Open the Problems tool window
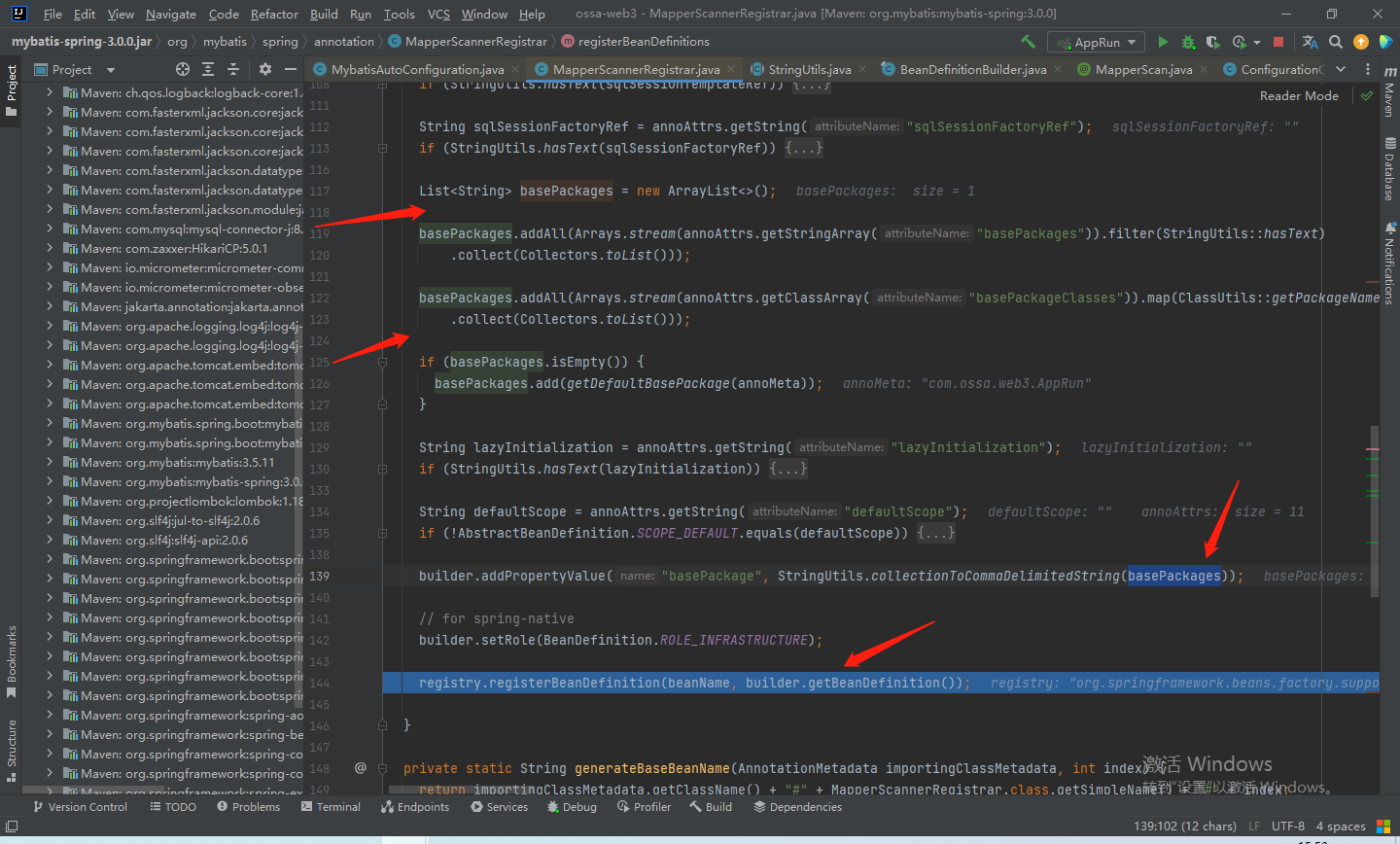This screenshot has height=844, width=1400. pos(249,806)
